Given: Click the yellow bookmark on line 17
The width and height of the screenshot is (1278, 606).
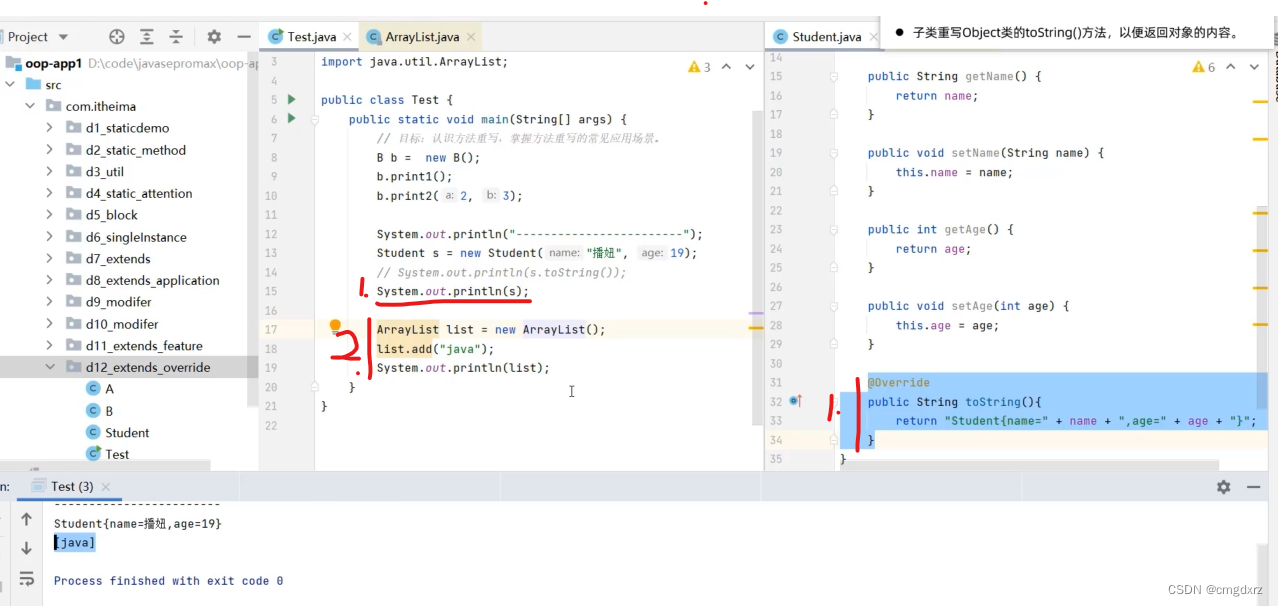Looking at the screenshot, I should click(336, 324).
